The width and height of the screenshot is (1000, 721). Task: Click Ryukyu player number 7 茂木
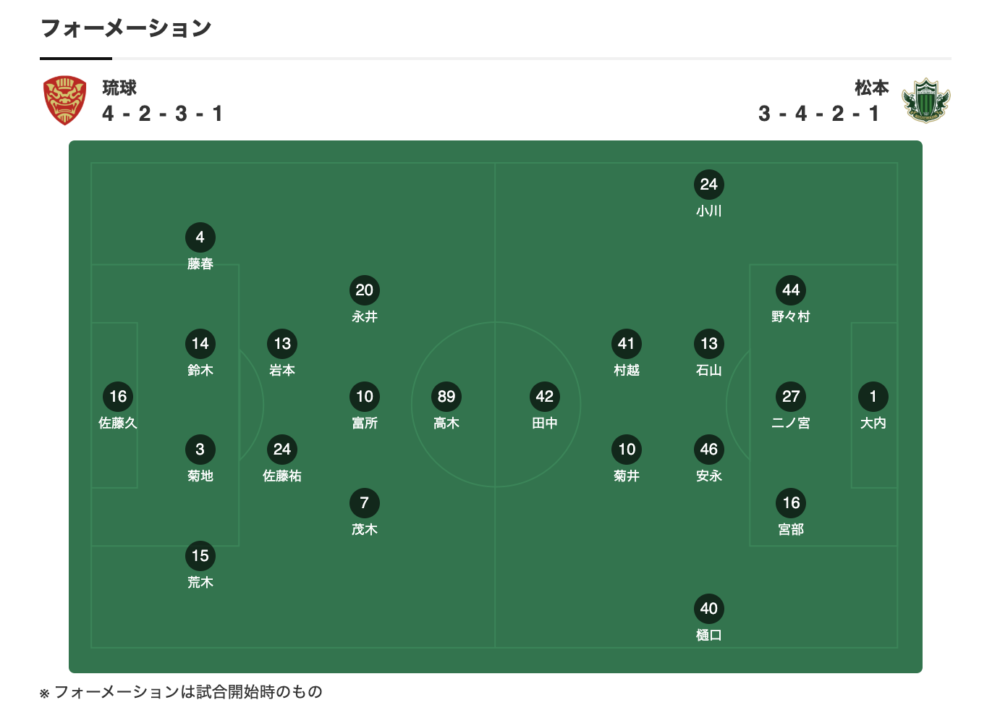[364, 503]
